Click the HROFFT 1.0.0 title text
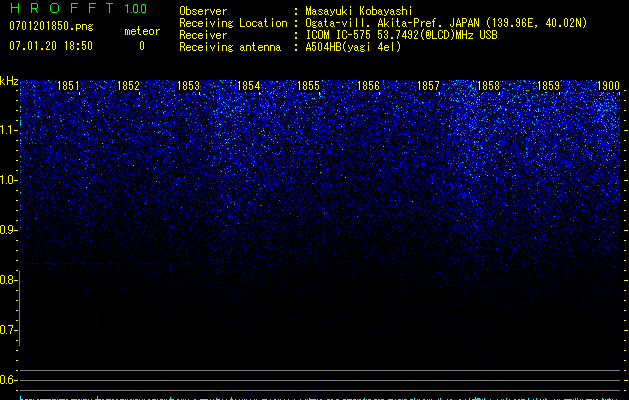 pyautogui.click(x=79, y=8)
